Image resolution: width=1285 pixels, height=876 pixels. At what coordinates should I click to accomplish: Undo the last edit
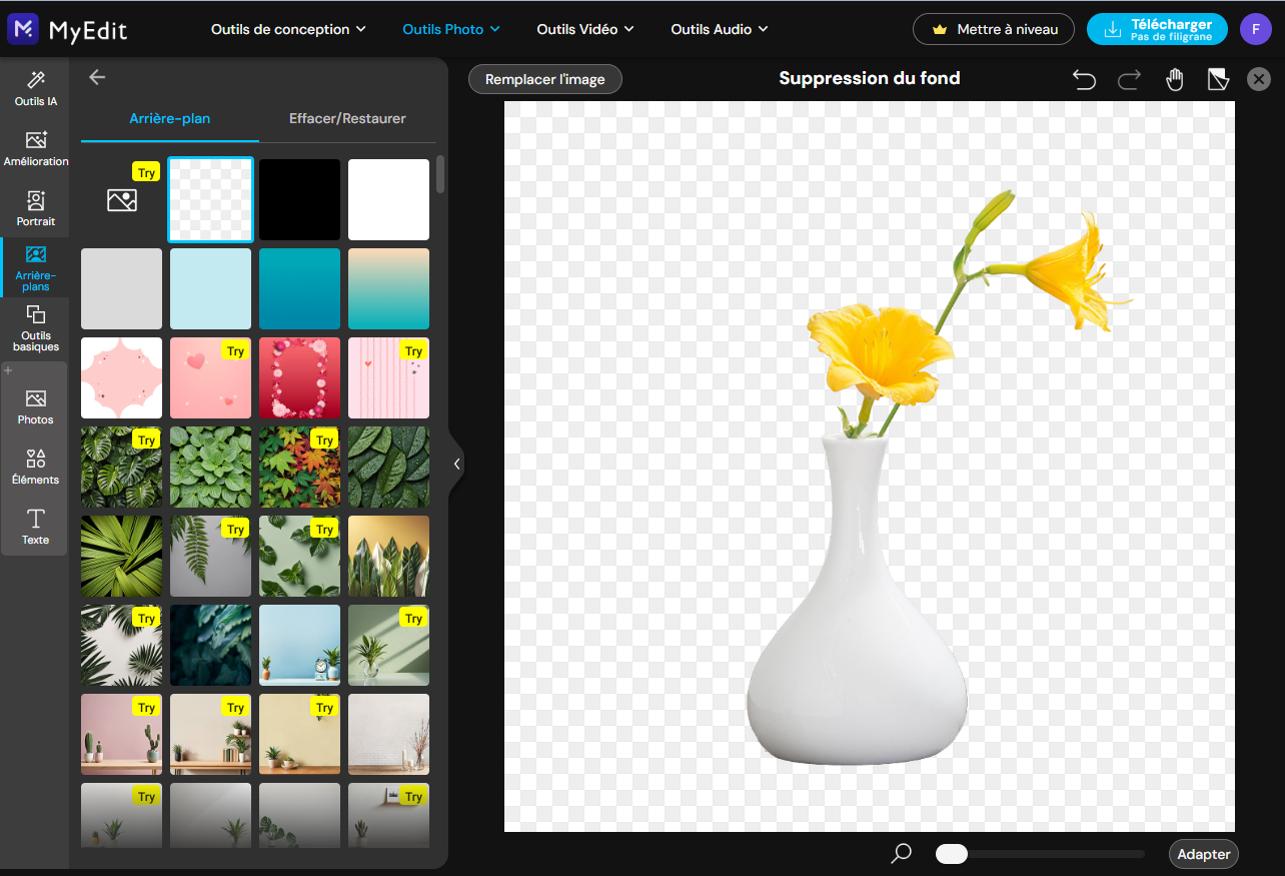click(1084, 78)
